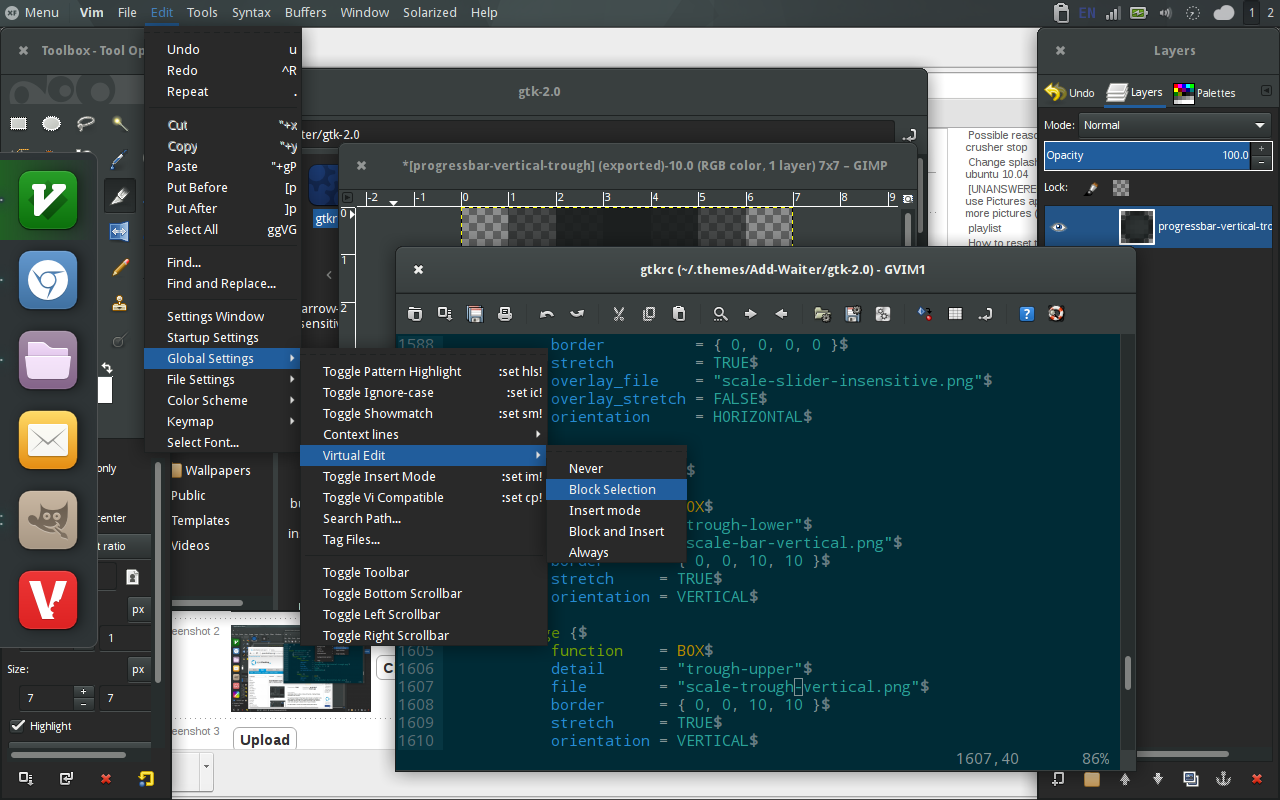Toggle the Highlight checkbox in tool options
The width and height of the screenshot is (1280, 800).
[x=17, y=726]
